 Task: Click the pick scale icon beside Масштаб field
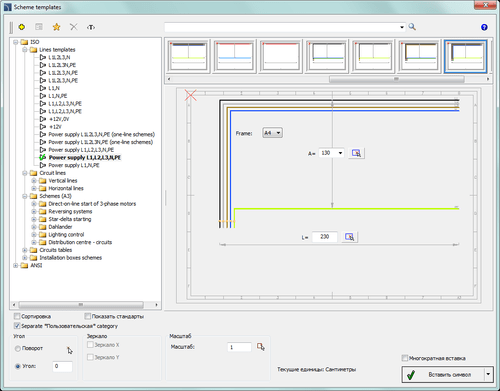(x=261, y=347)
